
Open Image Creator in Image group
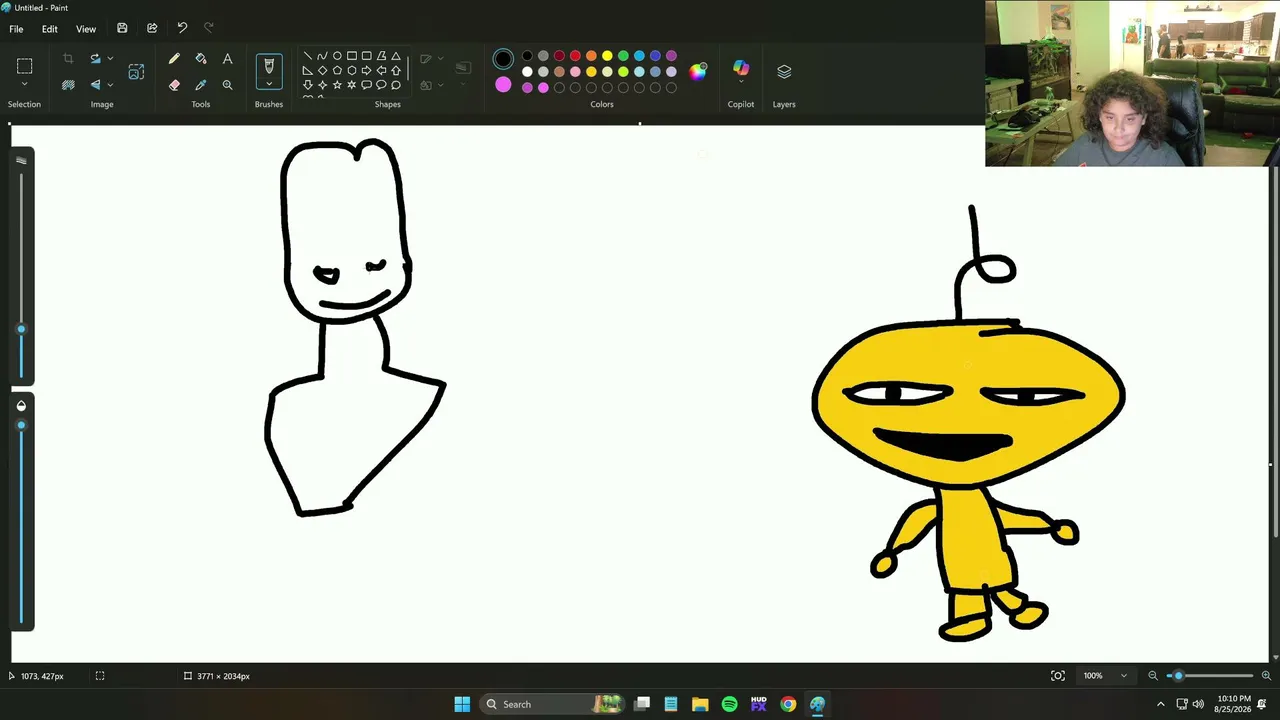(x=136, y=71)
